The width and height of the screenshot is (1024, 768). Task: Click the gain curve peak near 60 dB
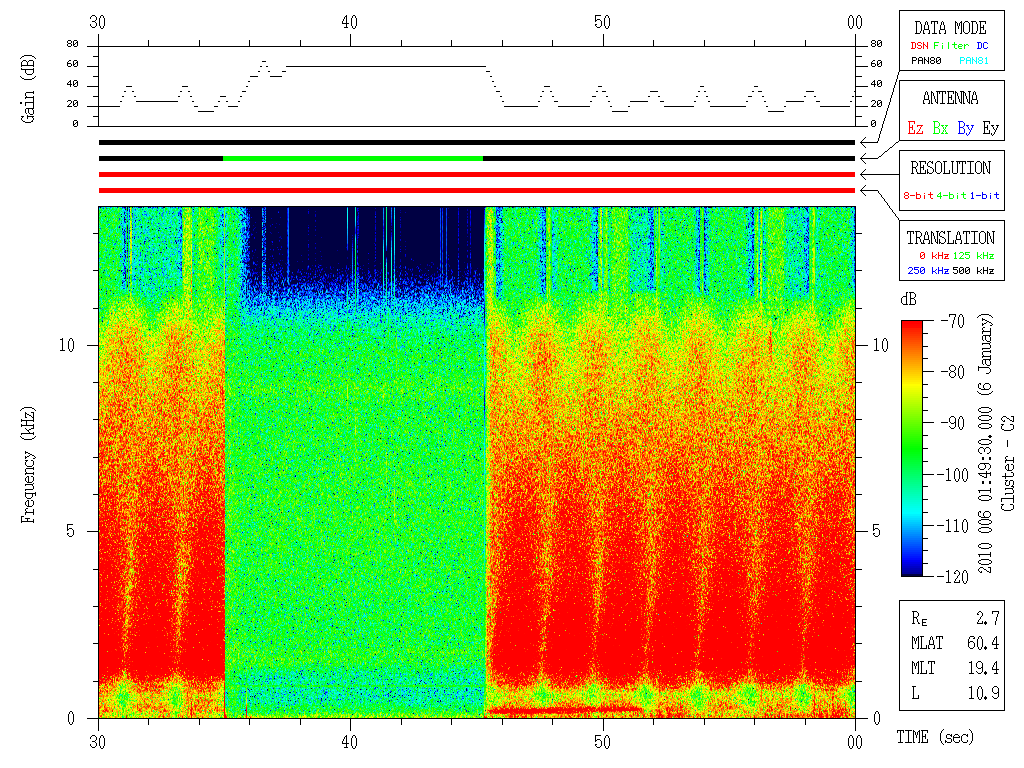point(264,62)
